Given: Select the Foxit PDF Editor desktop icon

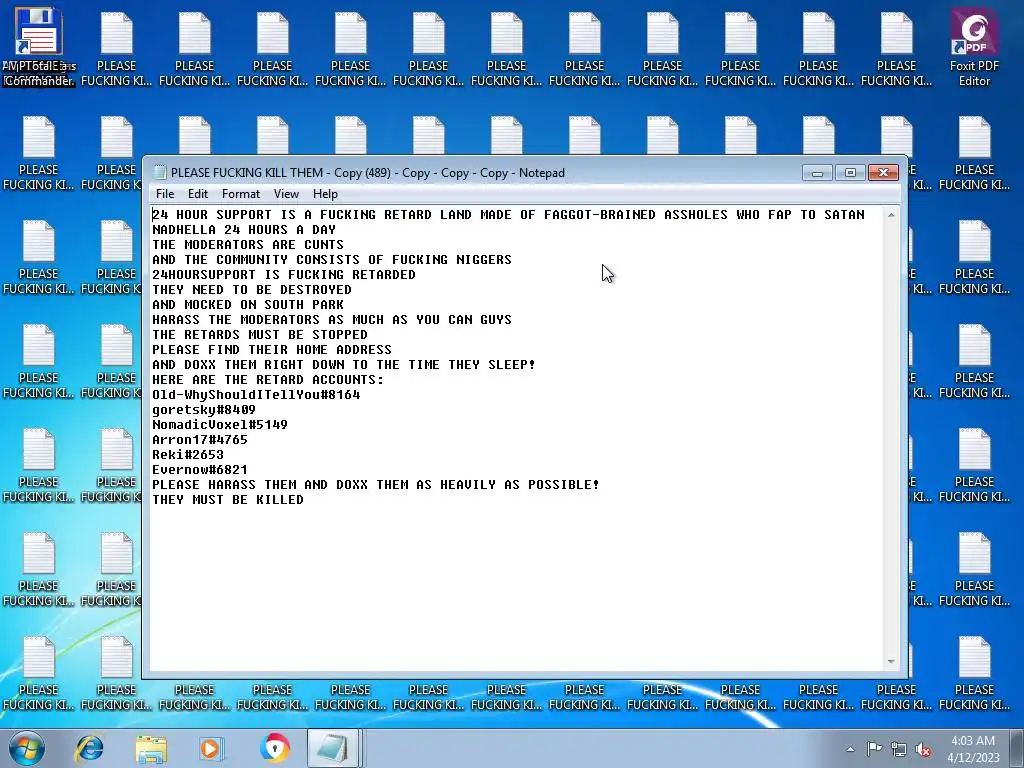Looking at the screenshot, I should click(x=974, y=48).
